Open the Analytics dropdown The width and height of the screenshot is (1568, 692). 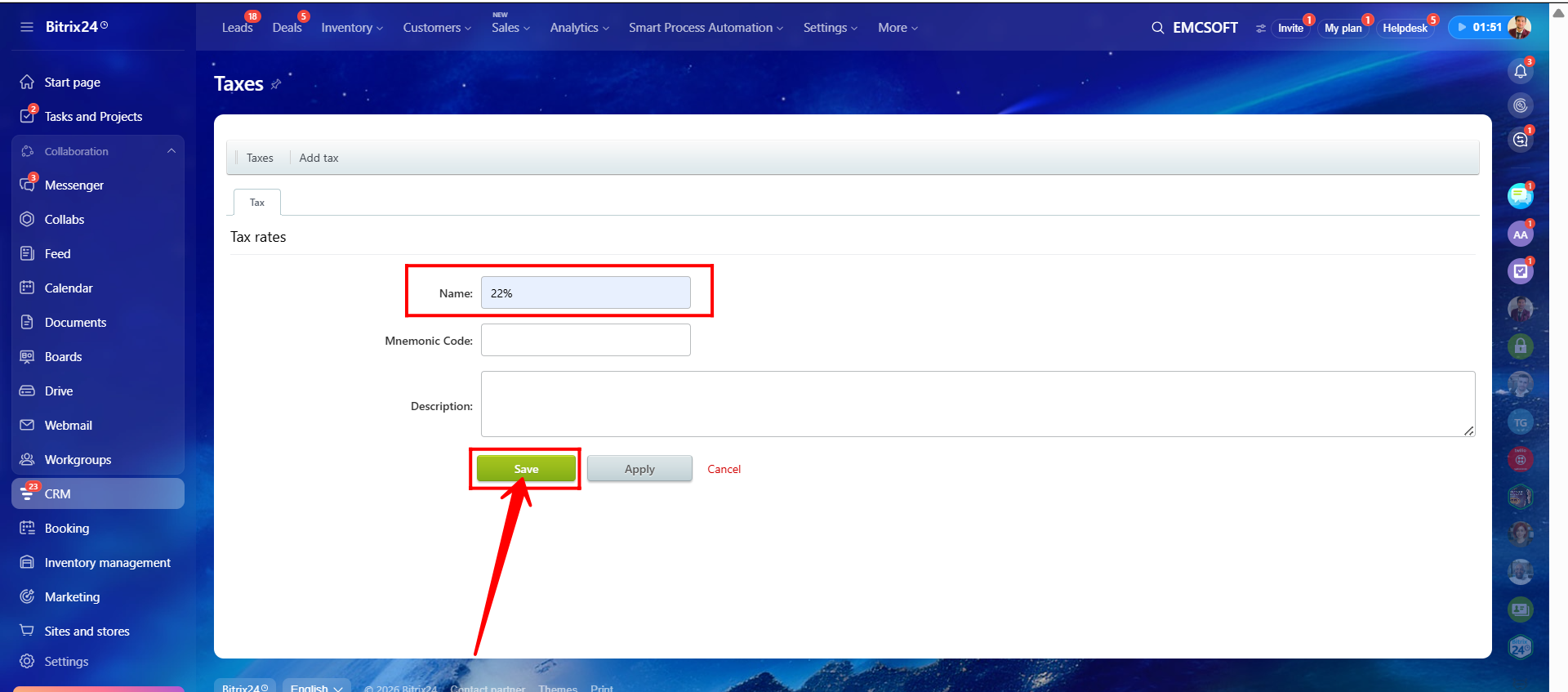579,28
